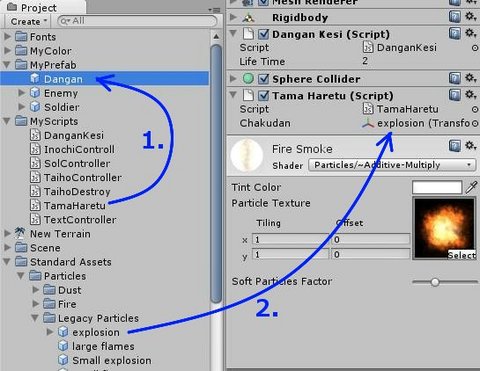Expand the Fonts folder arrow
Viewport: 480px width, 371px height.
point(8,36)
